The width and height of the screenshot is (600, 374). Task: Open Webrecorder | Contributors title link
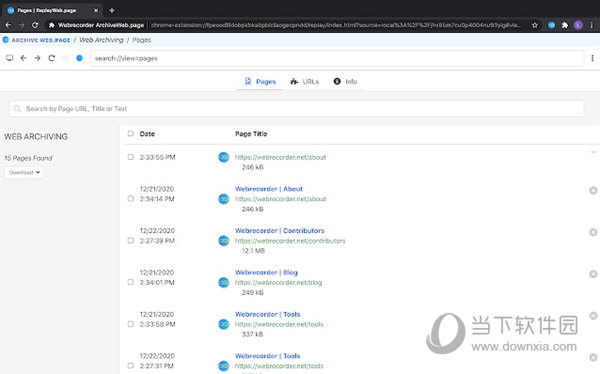coord(280,230)
